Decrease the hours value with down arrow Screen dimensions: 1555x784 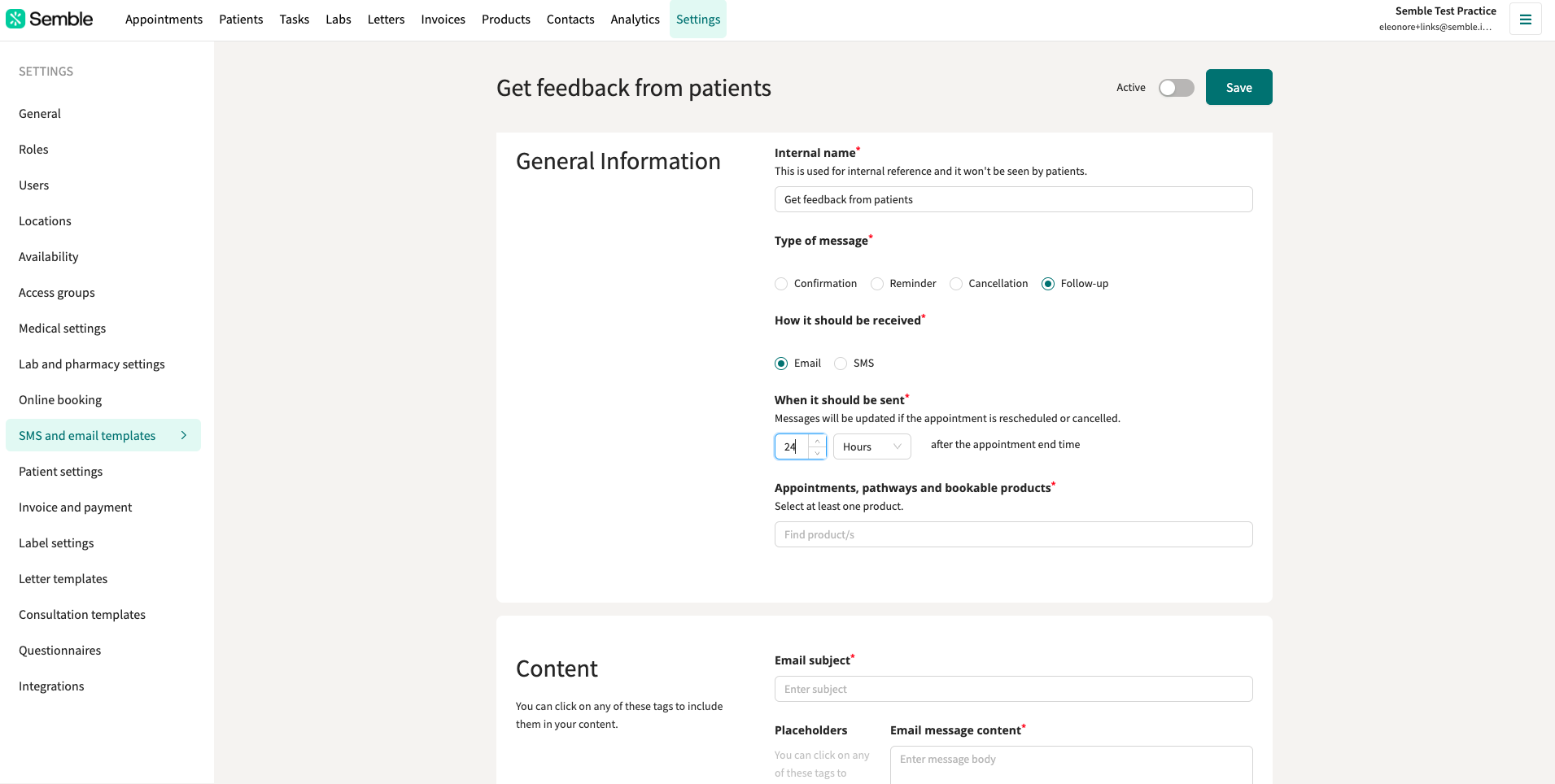click(x=818, y=452)
